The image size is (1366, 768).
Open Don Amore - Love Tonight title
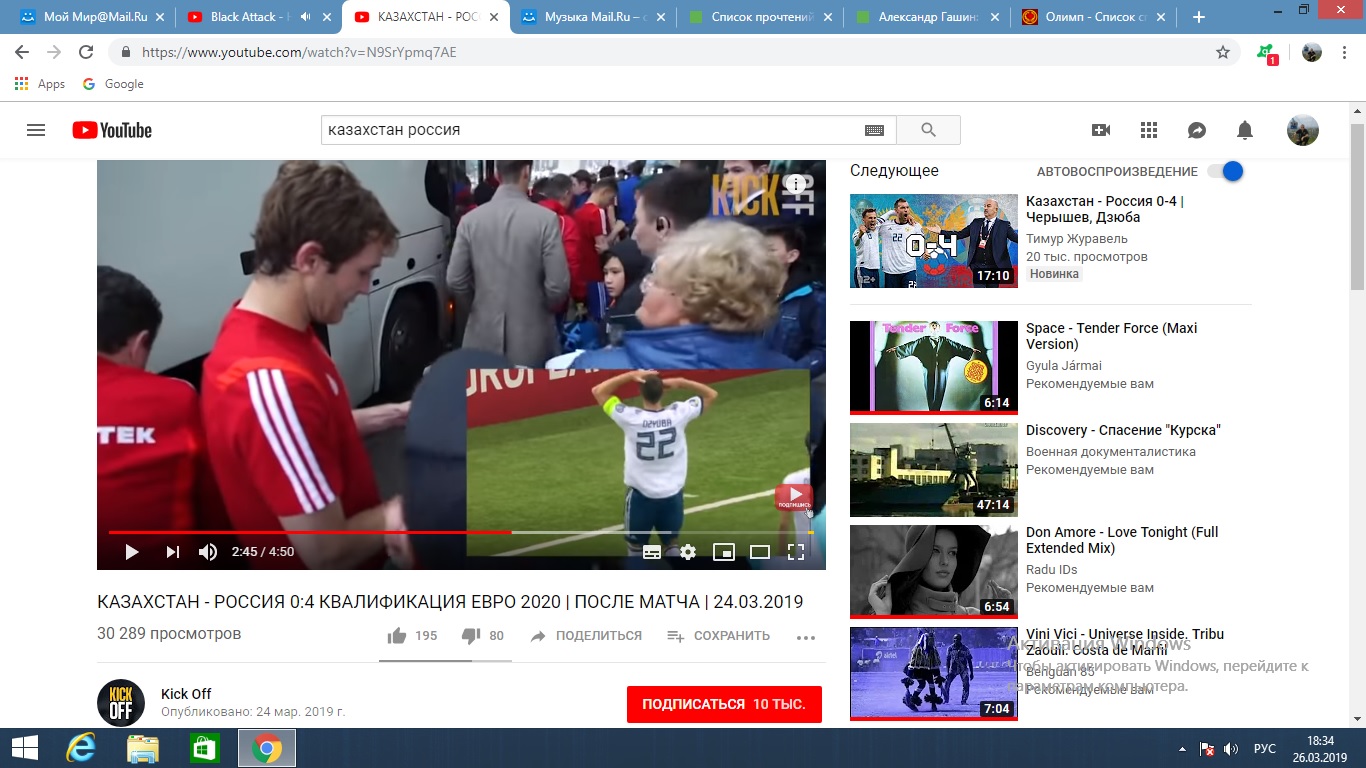[x=1122, y=540]
